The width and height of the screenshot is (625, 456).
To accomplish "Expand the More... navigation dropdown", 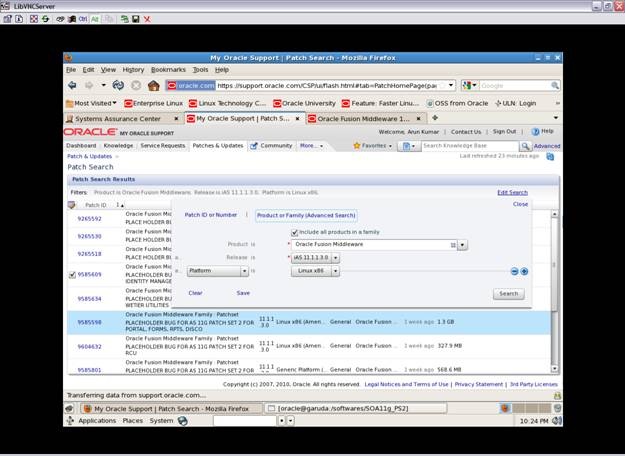I will (311, 146).
